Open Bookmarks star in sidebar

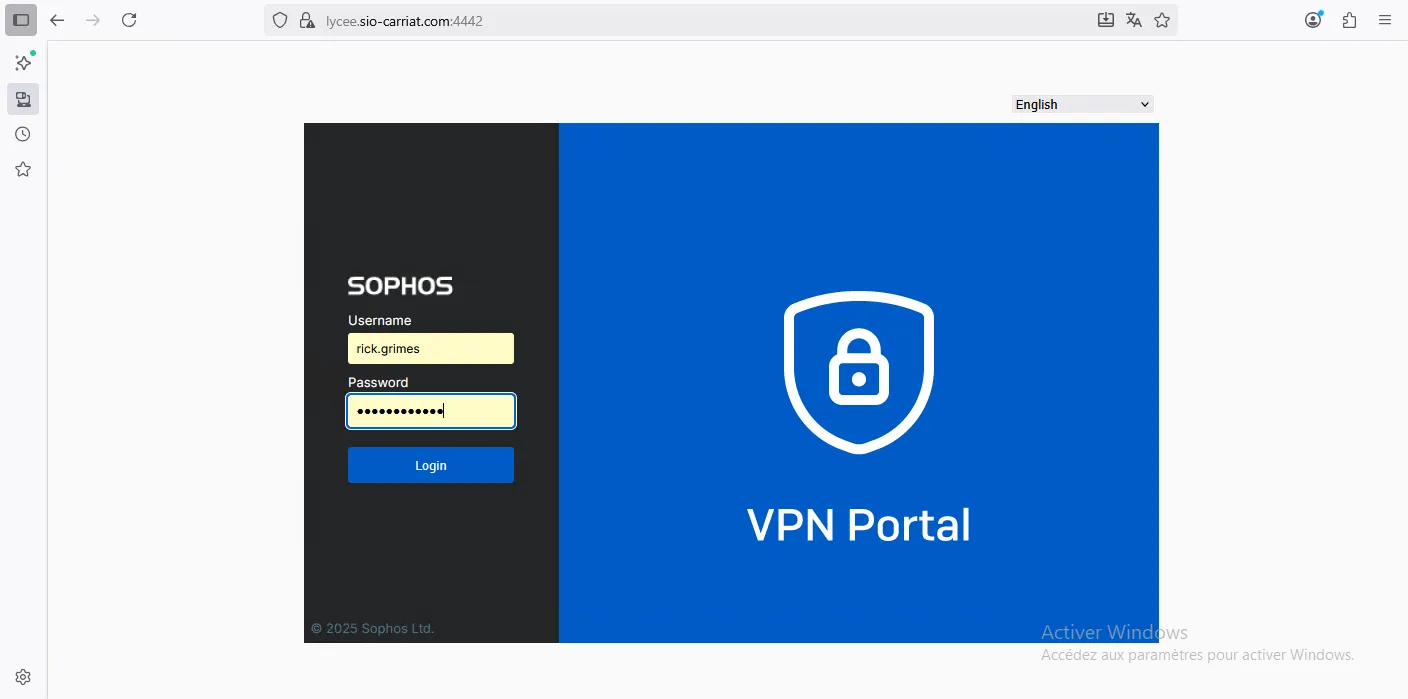pos(23,170)
